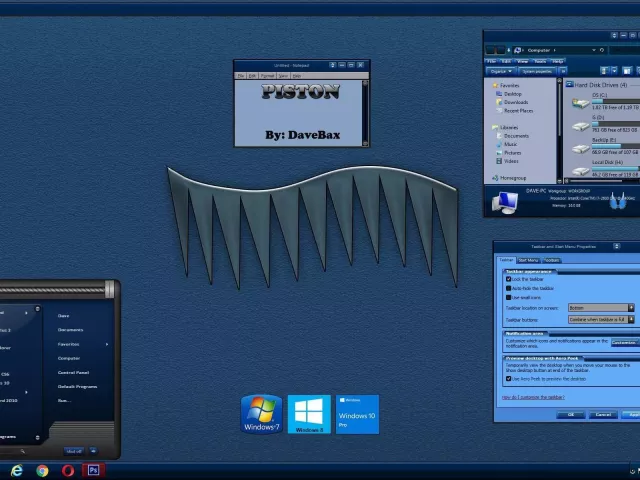640x480 pixels.
Task: Open the OS (C:) drive icon
Action: 581,102
